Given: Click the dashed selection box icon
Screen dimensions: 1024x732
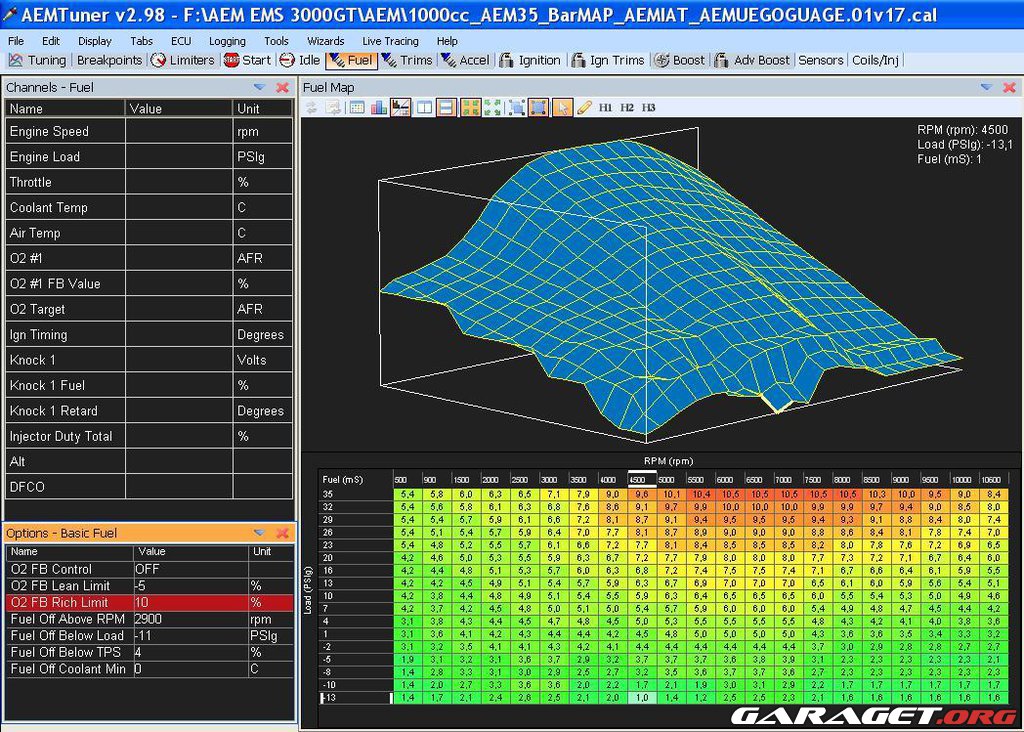Looking at the screenshot, I should click(x=517, y=108).
